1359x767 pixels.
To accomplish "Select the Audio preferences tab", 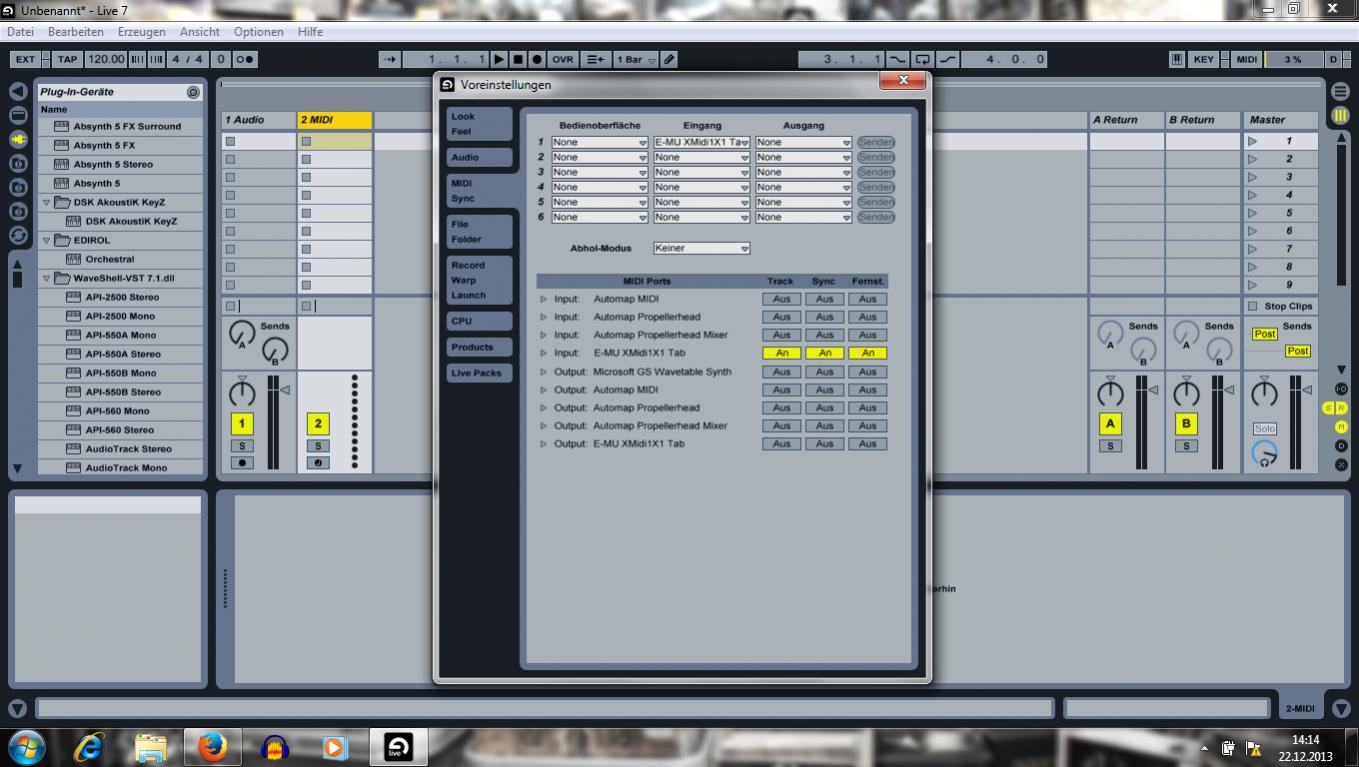I will click(x=480, y=157).
